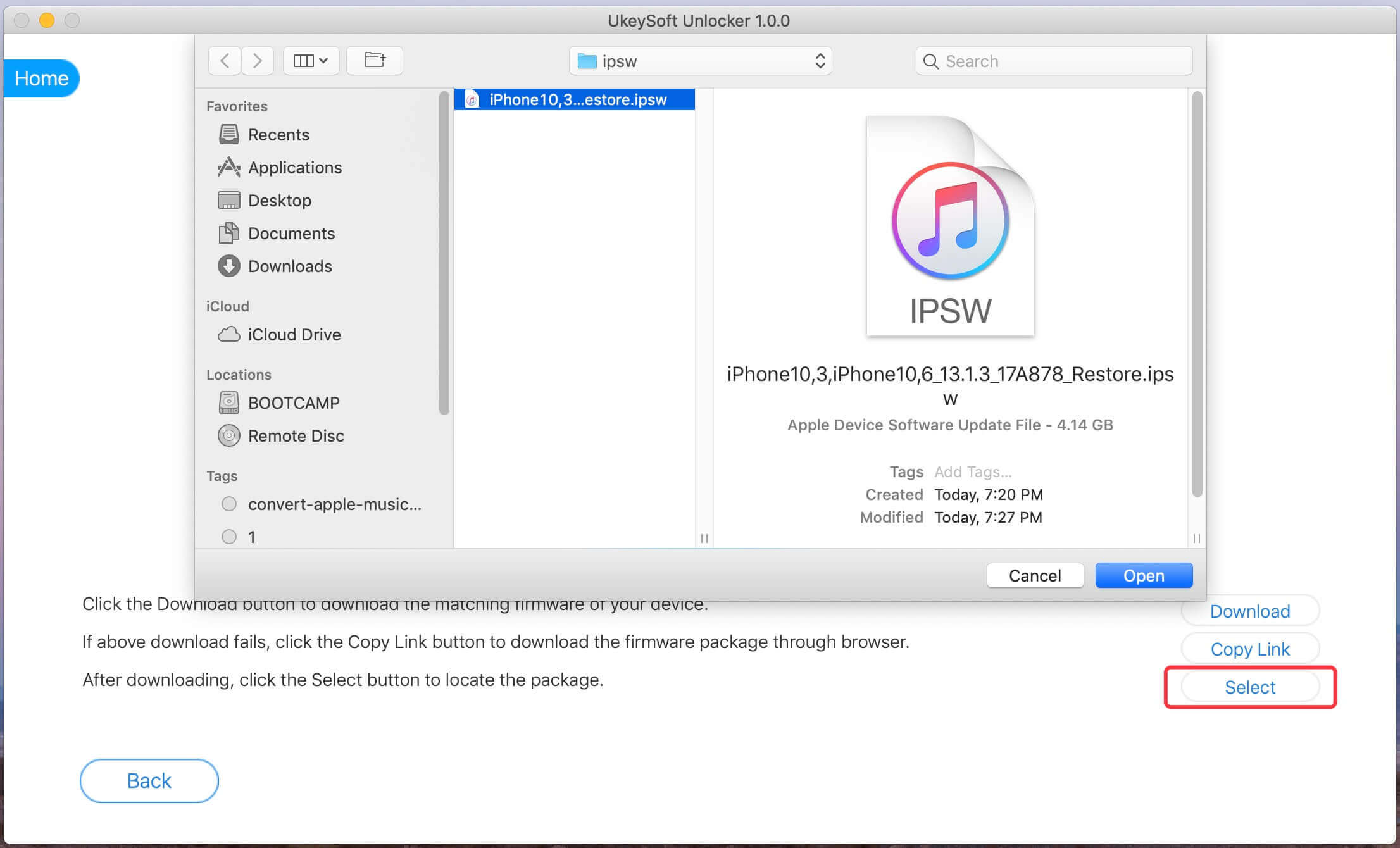This screenshot has width=1400, height=848.
Task: Select the Search input field
Action: 1057,60
